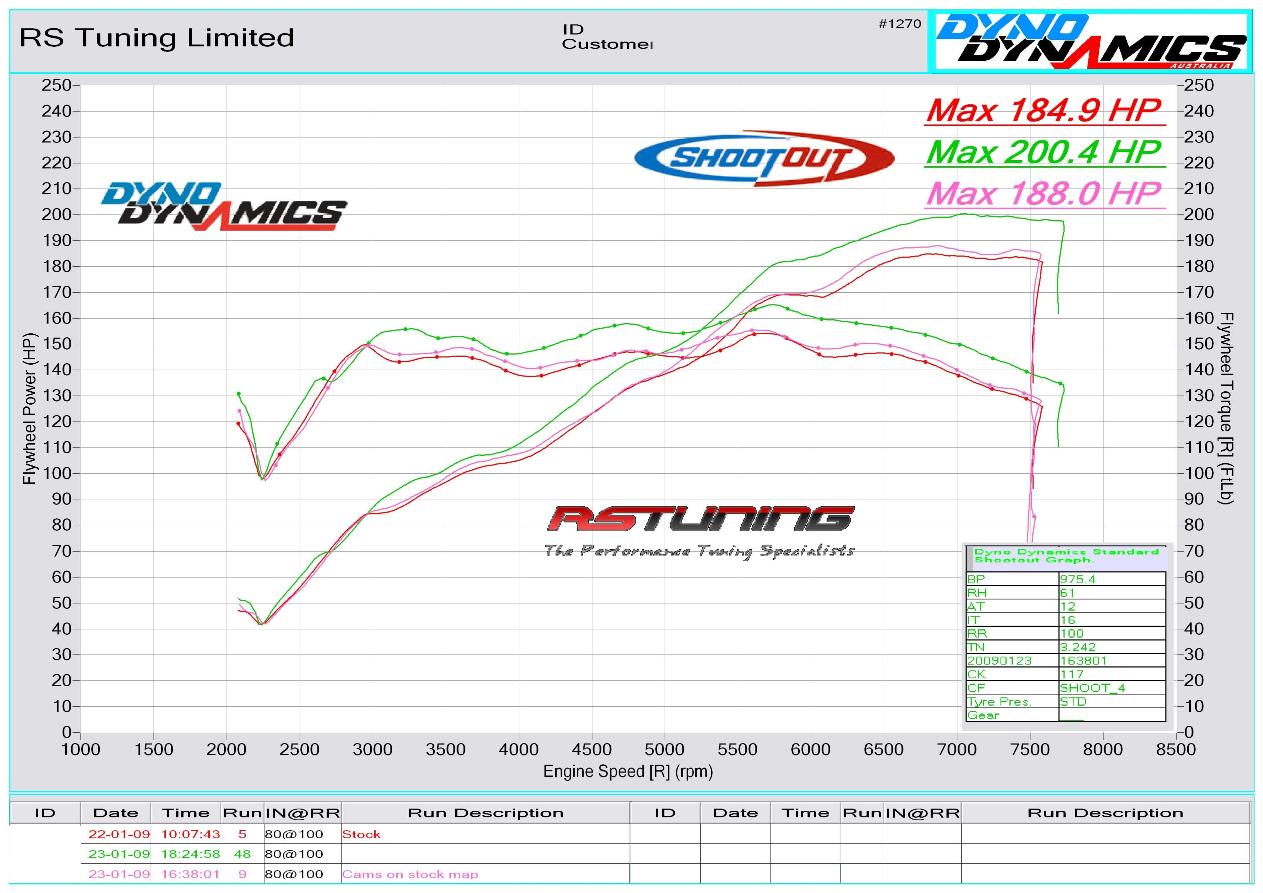Click the Dyno Dynamics watermark left of graph
1263x893 pixels.
pyautogui.click(x=222, y=206)
